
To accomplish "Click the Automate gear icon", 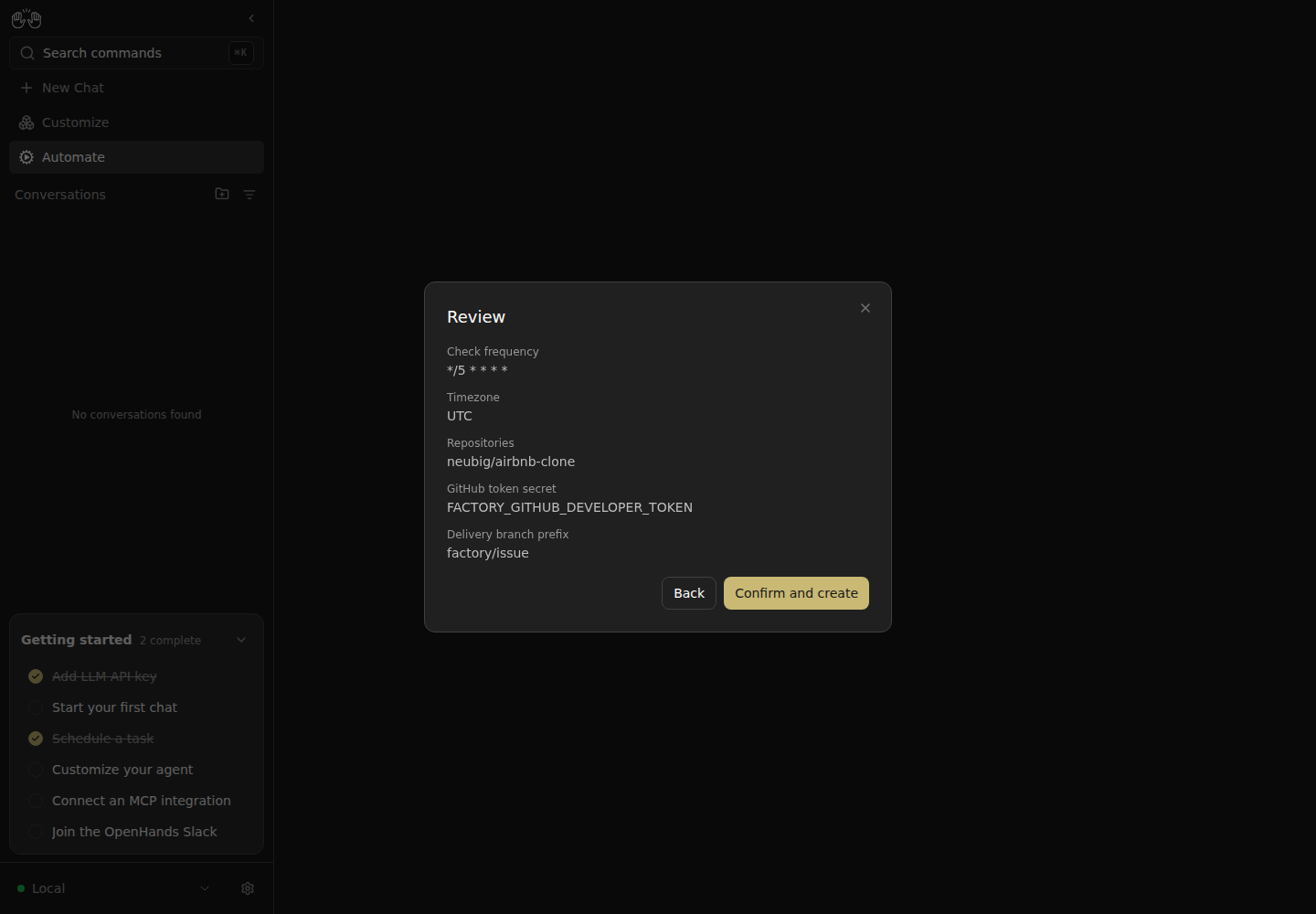I will 27,157.
